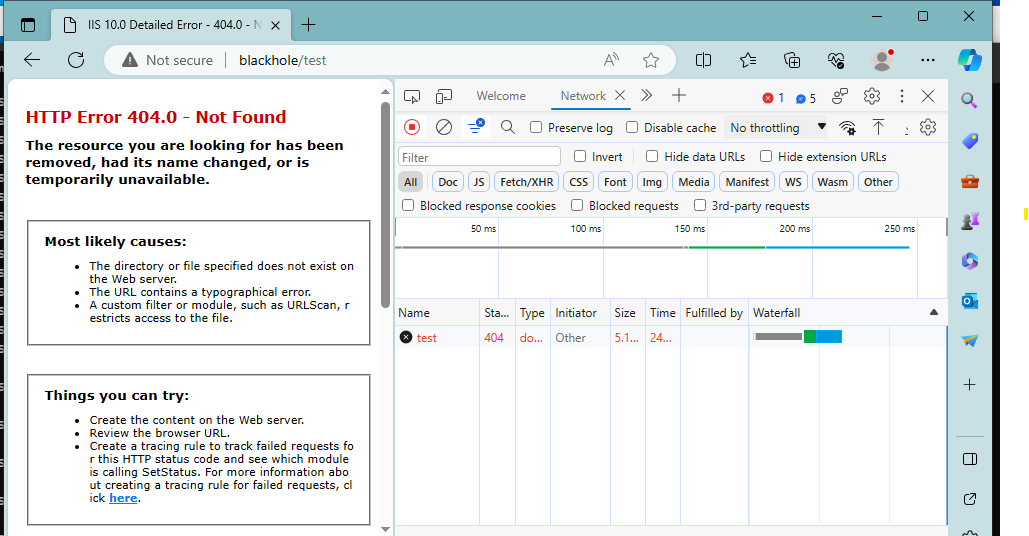1029x536 pixels.
Task: Clear the network log
Action: tap(444, 127)
